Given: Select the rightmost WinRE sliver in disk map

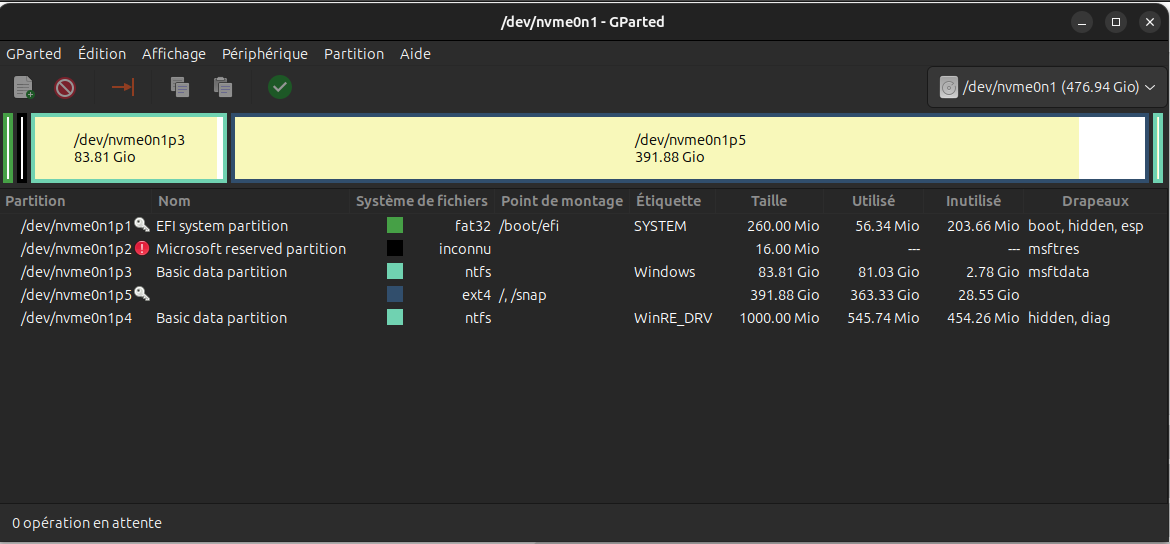Looking at the screenshot, I should pos(1158,148).
